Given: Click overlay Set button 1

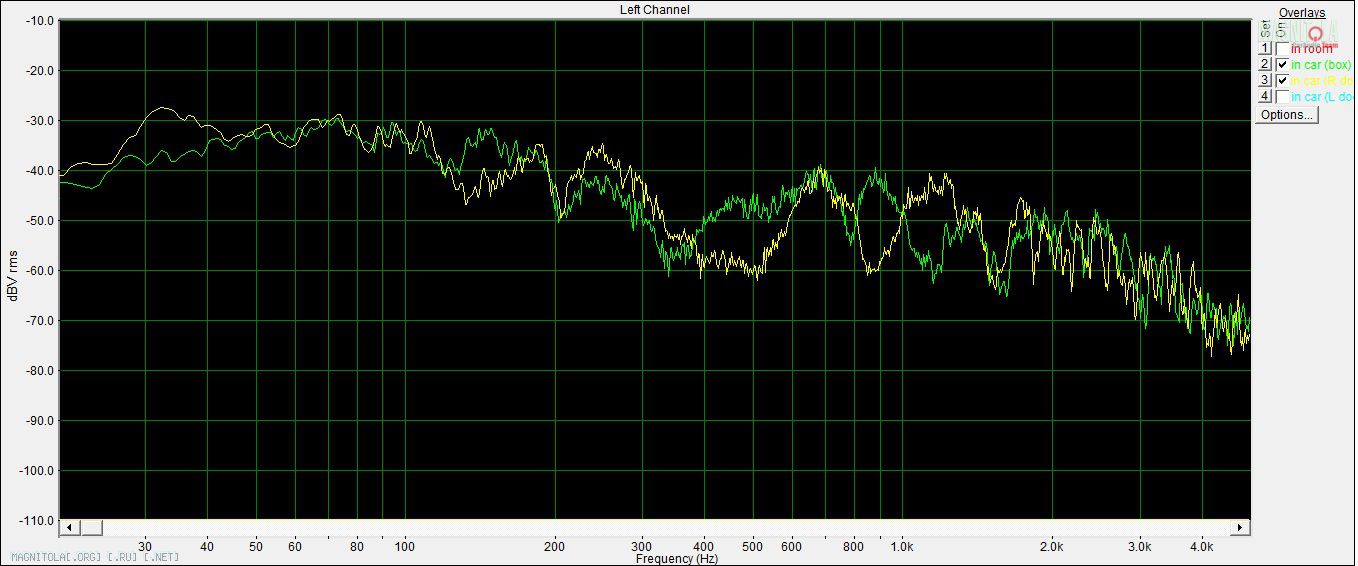Looking at the screenshot, I should pos(1265,48).
